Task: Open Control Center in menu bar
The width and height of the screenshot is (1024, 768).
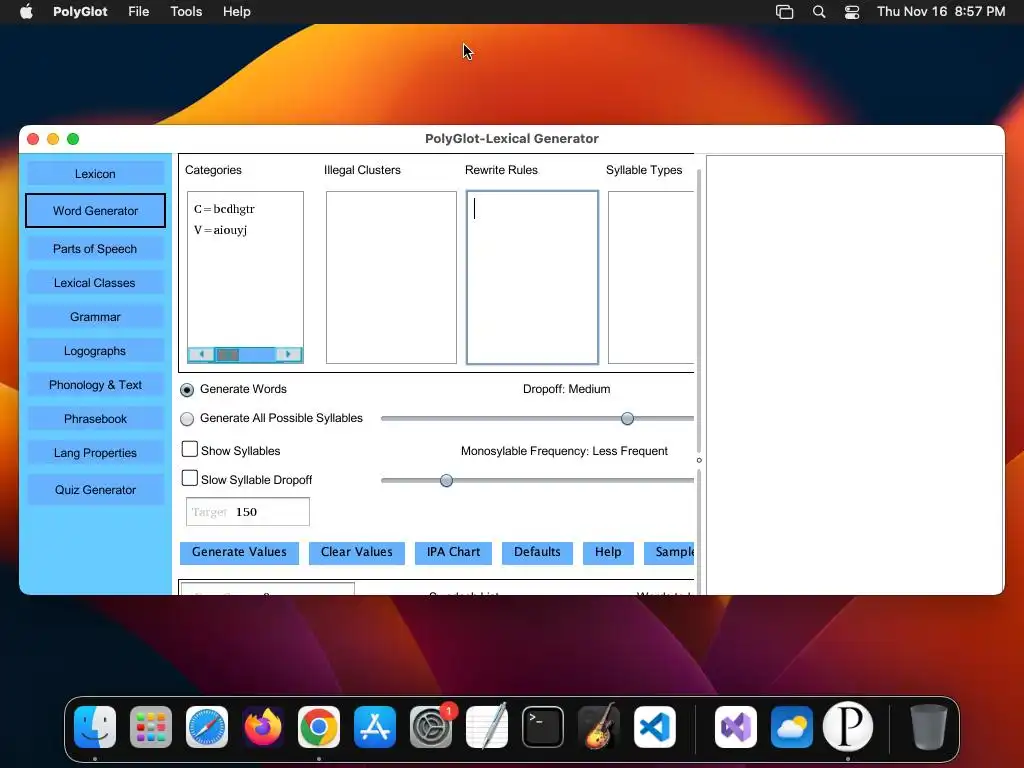Action: [852, 12]
